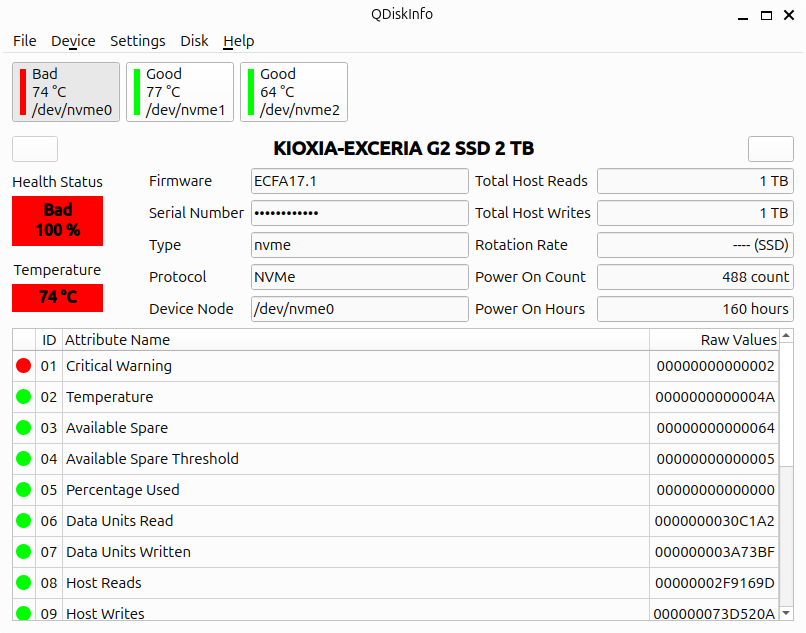806x633 pixels.
Task: Click the green status dot for Available Spare
Action: tap(24, 427)
